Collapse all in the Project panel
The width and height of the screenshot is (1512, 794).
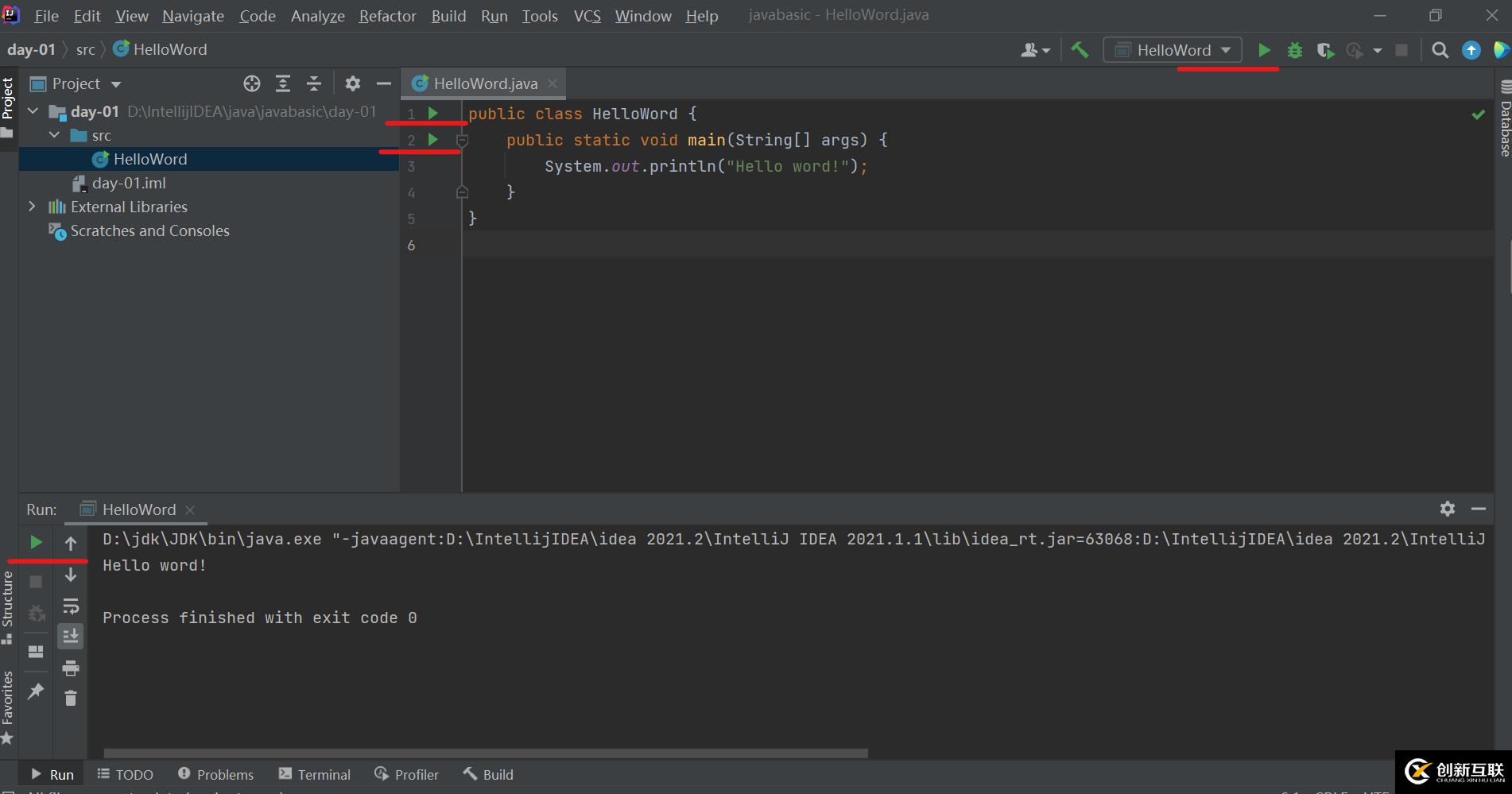pyautogui.click(x=314, y=83)
